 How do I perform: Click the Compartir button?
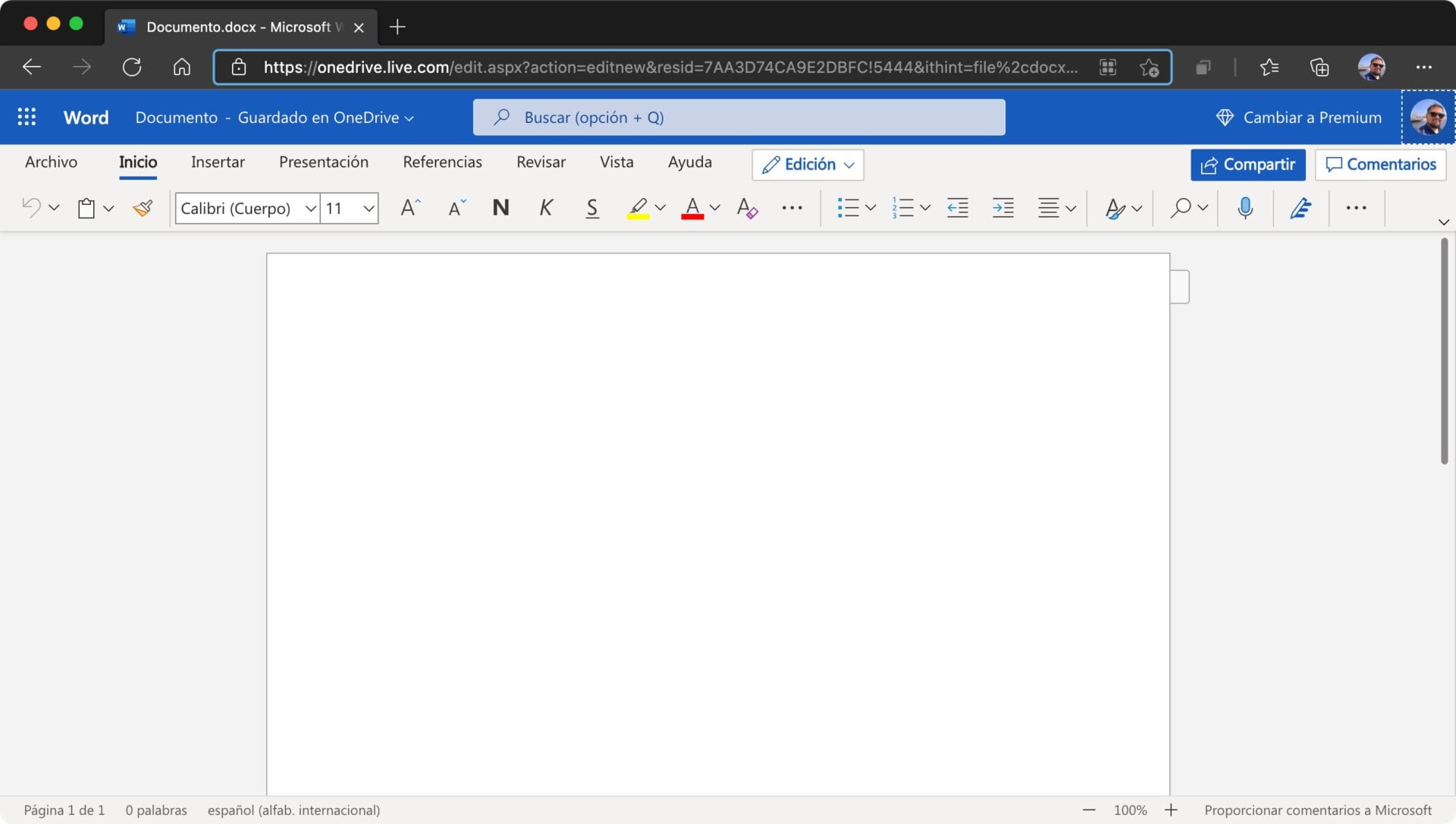tap(1247, 165)
